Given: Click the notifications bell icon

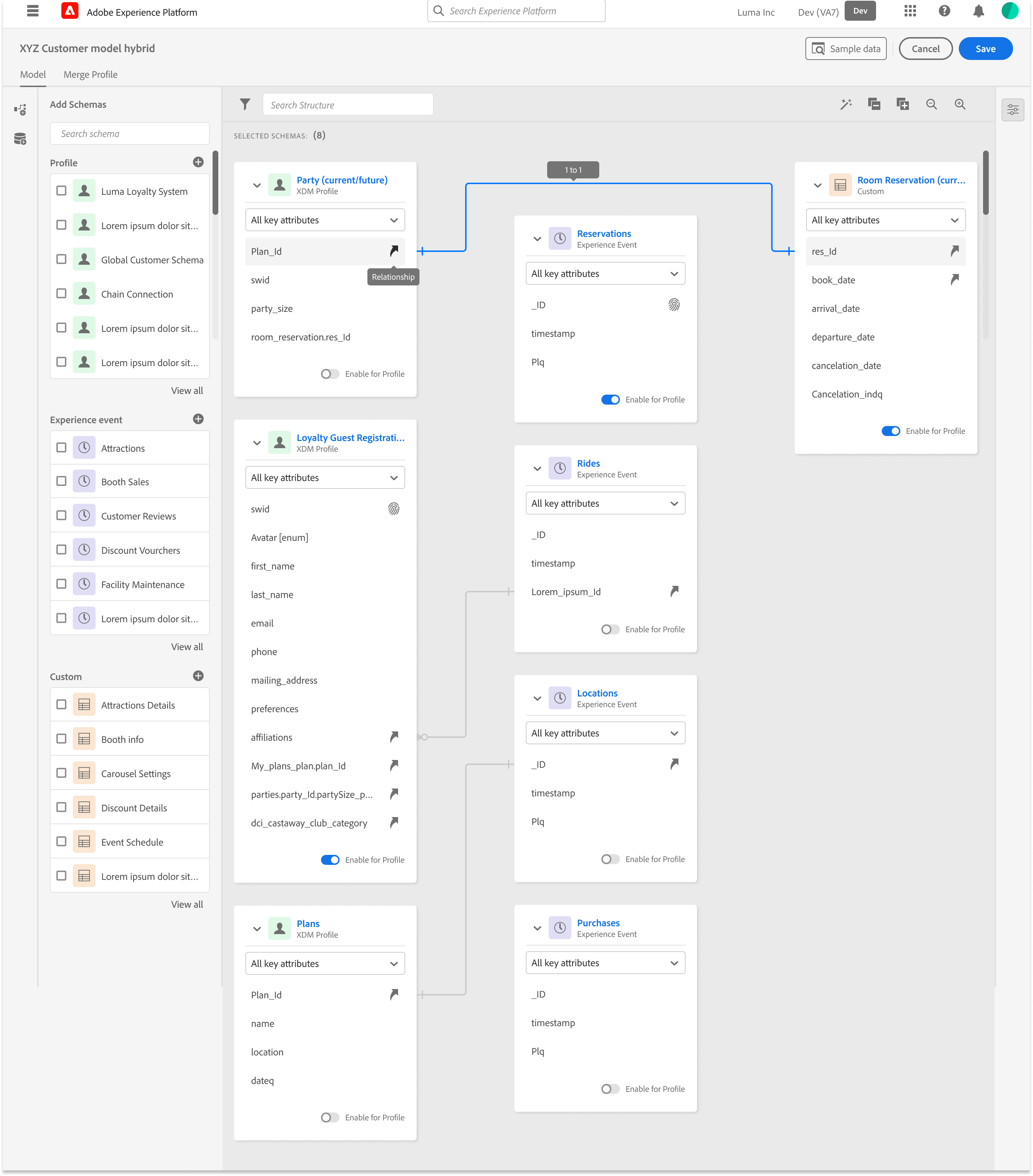Looking at the screenshot, I should [978, 11].
